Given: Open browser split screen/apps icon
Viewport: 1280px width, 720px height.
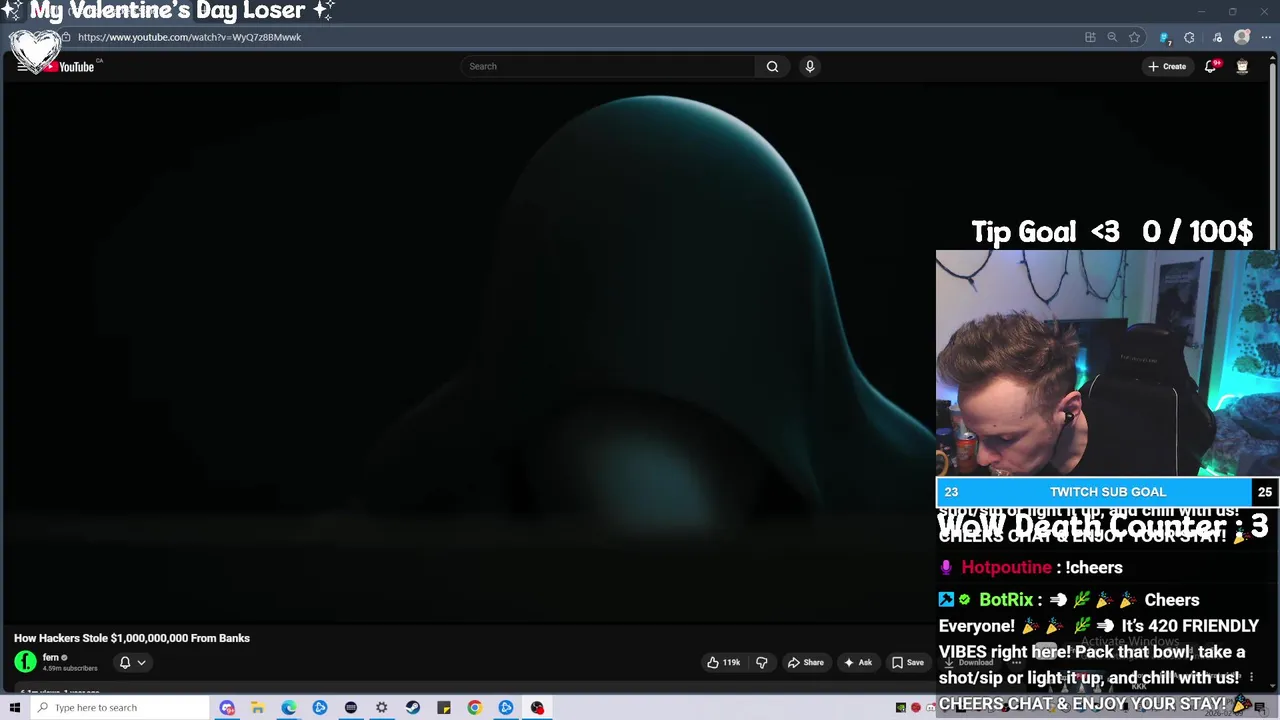Looking at the screenshot, I should [1090, 37].
